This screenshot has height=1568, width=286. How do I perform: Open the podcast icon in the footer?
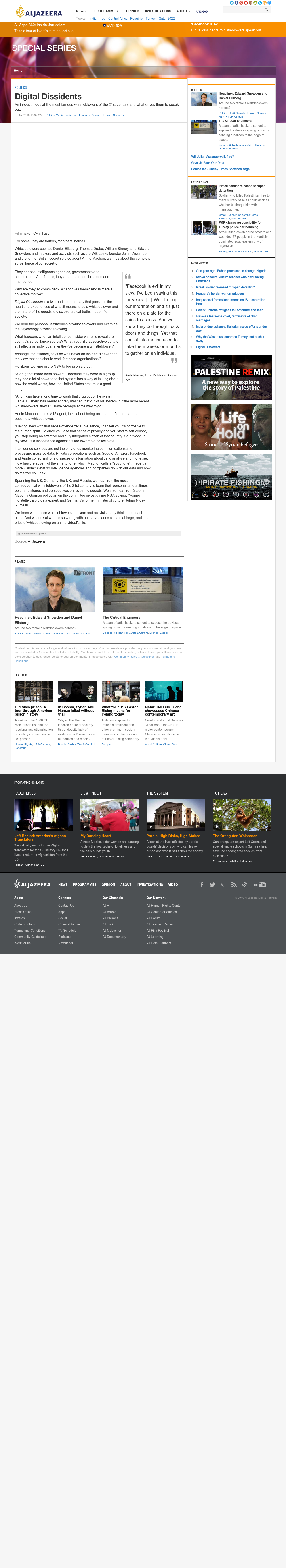244,884
